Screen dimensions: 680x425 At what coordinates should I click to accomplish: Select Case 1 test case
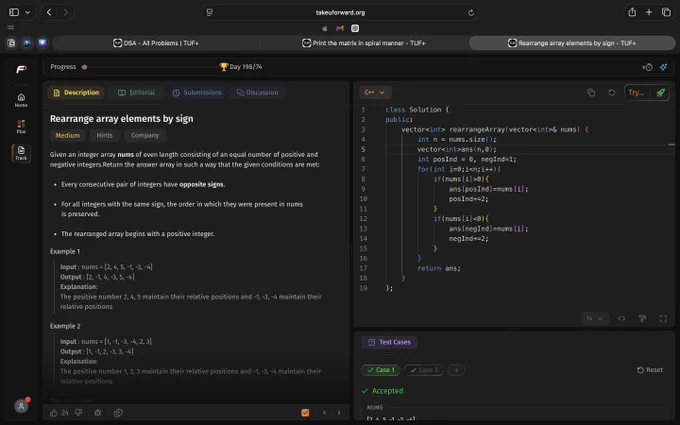pos(380,370)
